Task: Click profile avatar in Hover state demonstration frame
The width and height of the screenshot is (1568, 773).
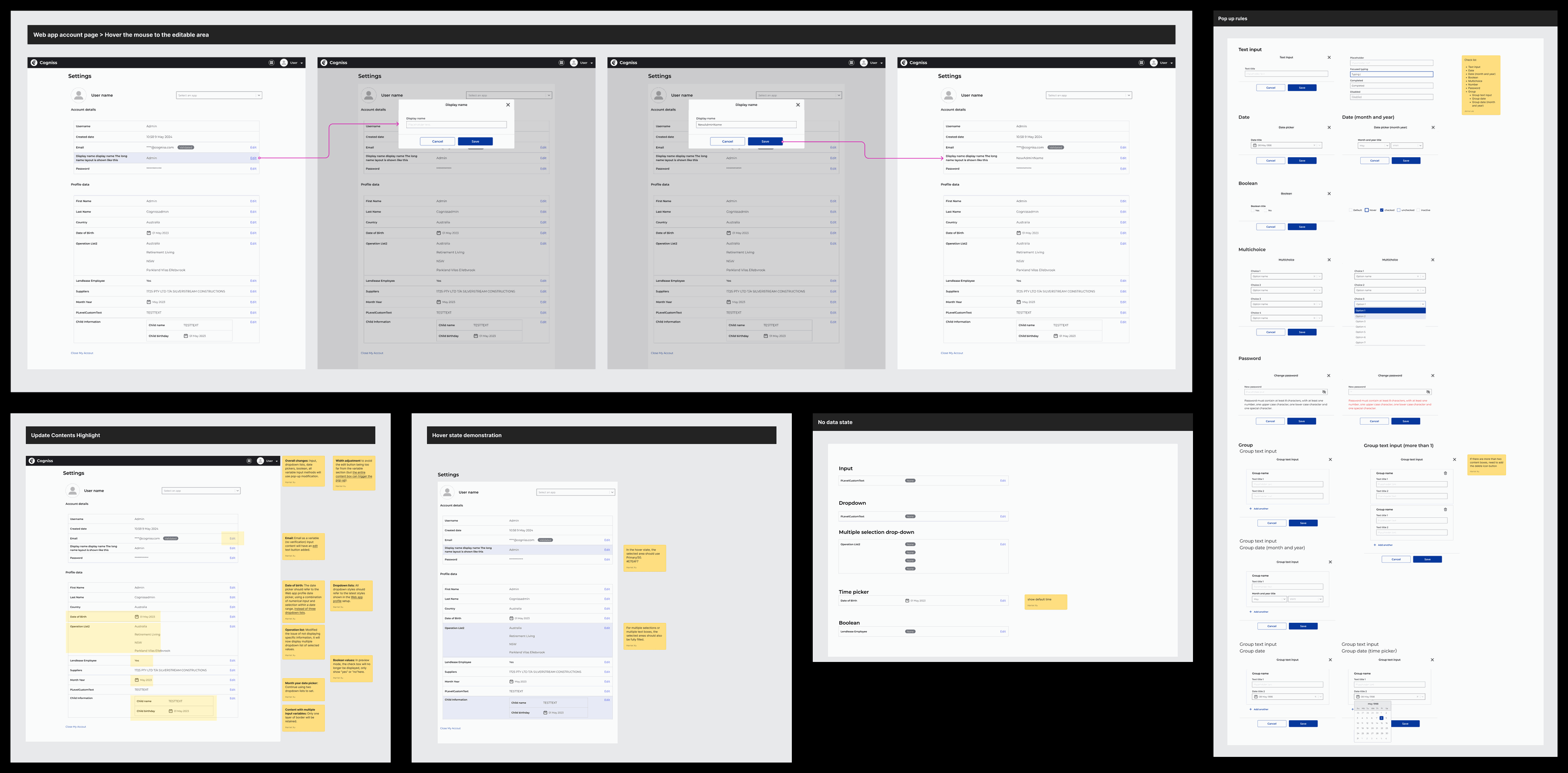Action: click(x=447, y=492)
